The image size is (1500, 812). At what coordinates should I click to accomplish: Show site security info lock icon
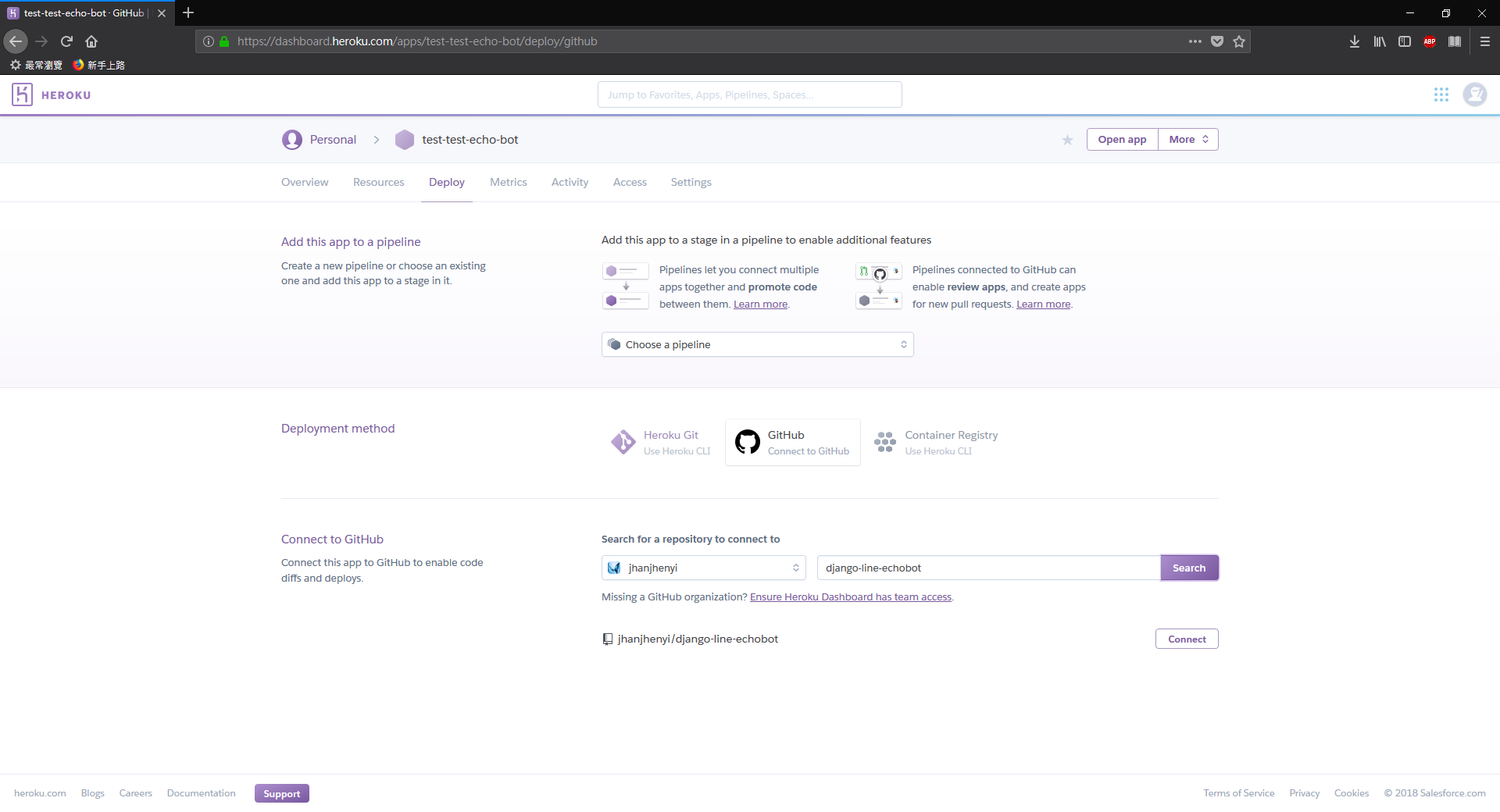tap(224, 41)
